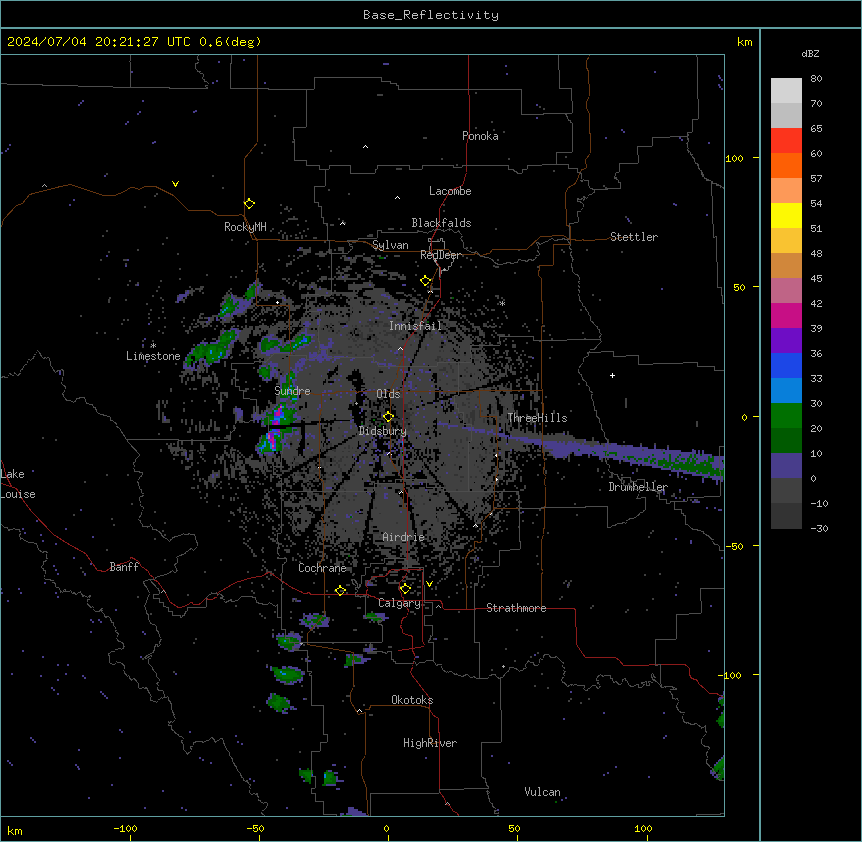The width and height of the screenshot is (862, 842).
Task: Click the -30 value at legend bottom
Action: tap(819, 528)
